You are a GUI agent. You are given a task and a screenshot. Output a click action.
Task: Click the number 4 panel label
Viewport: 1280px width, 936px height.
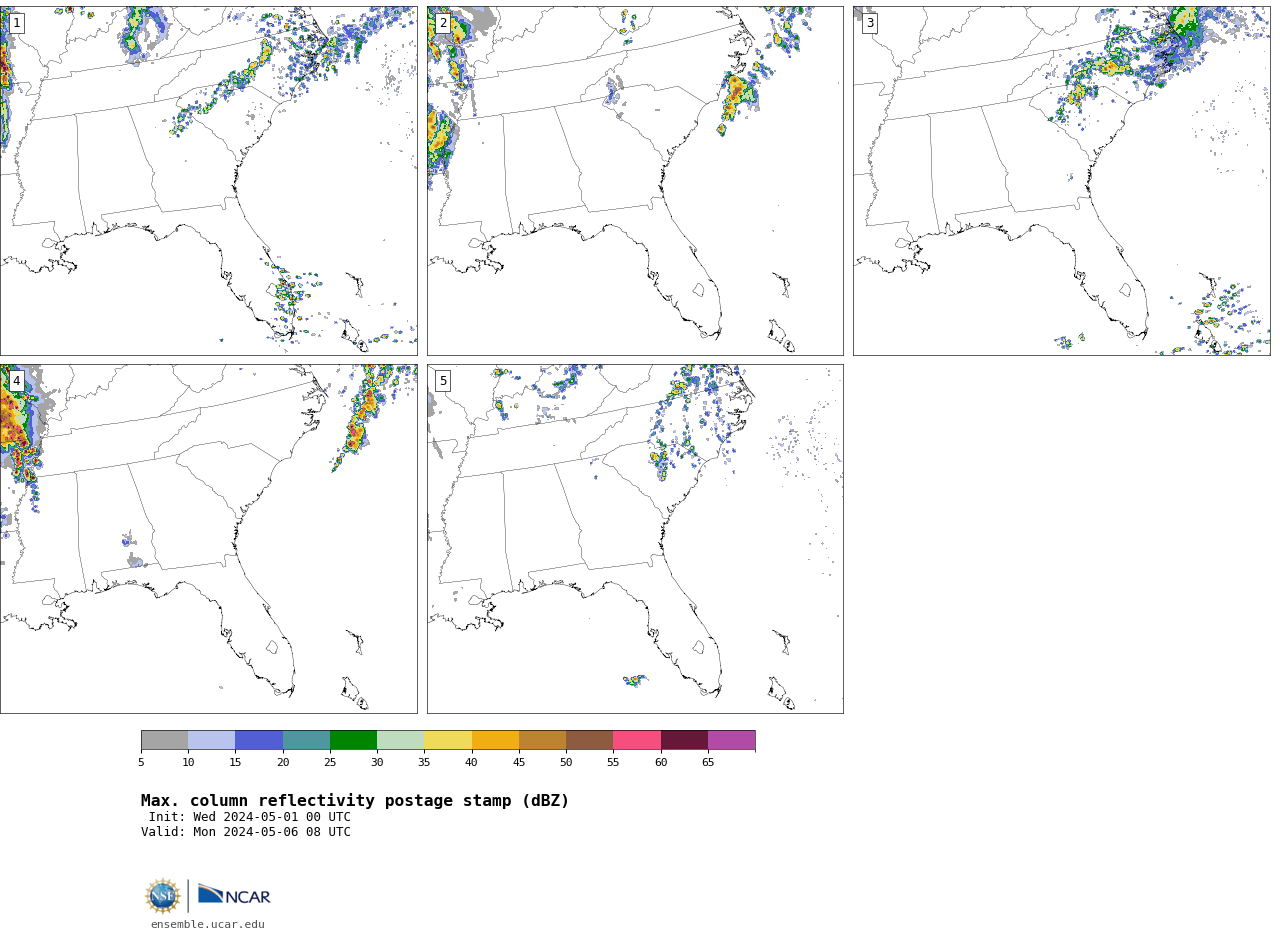pyautogui.click(x=16, y=381)
